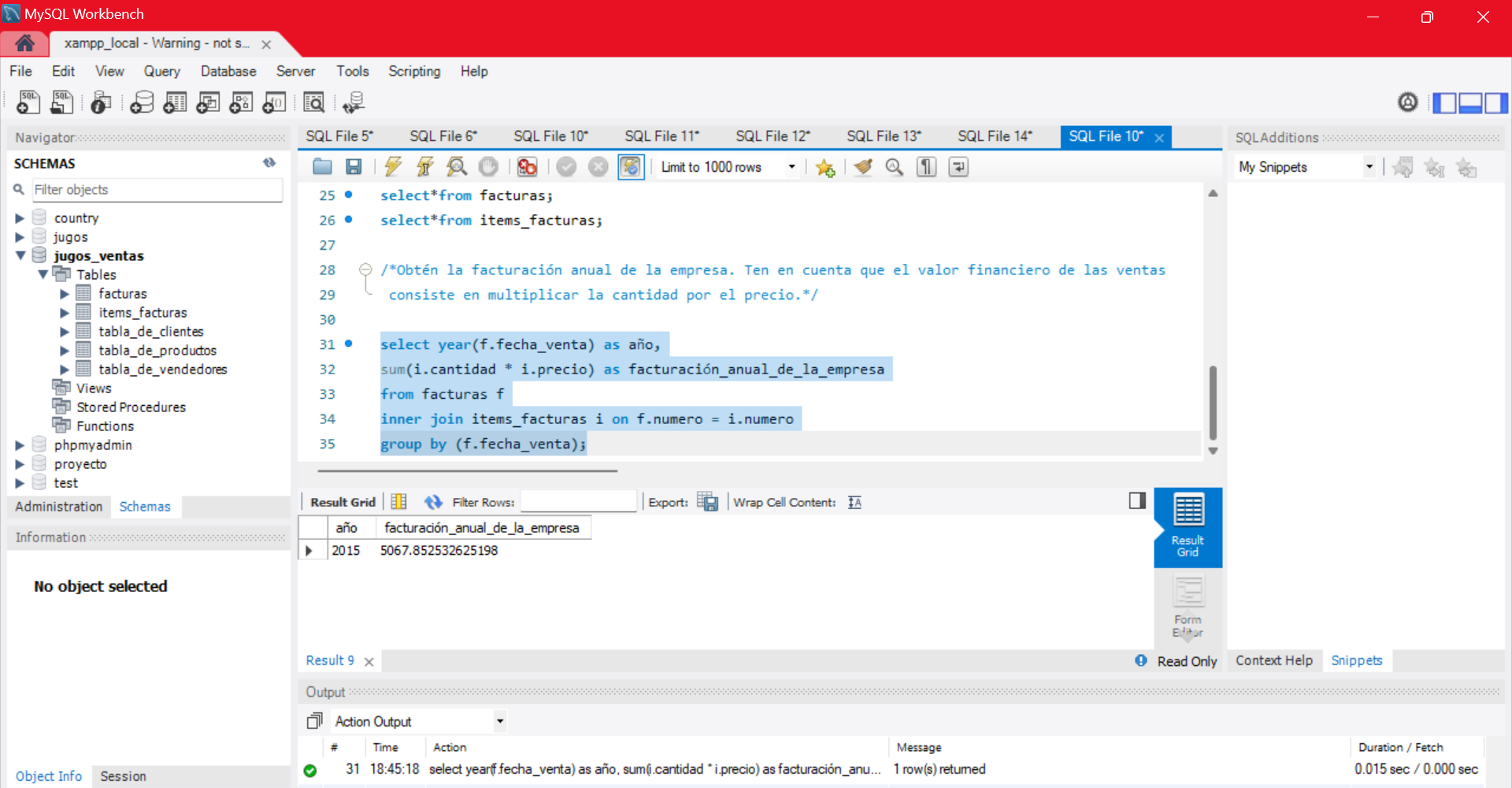This screenshot has width=1512, height=788.
Task: Open find panel magnifier in editor
Action: tap(895, 167)
